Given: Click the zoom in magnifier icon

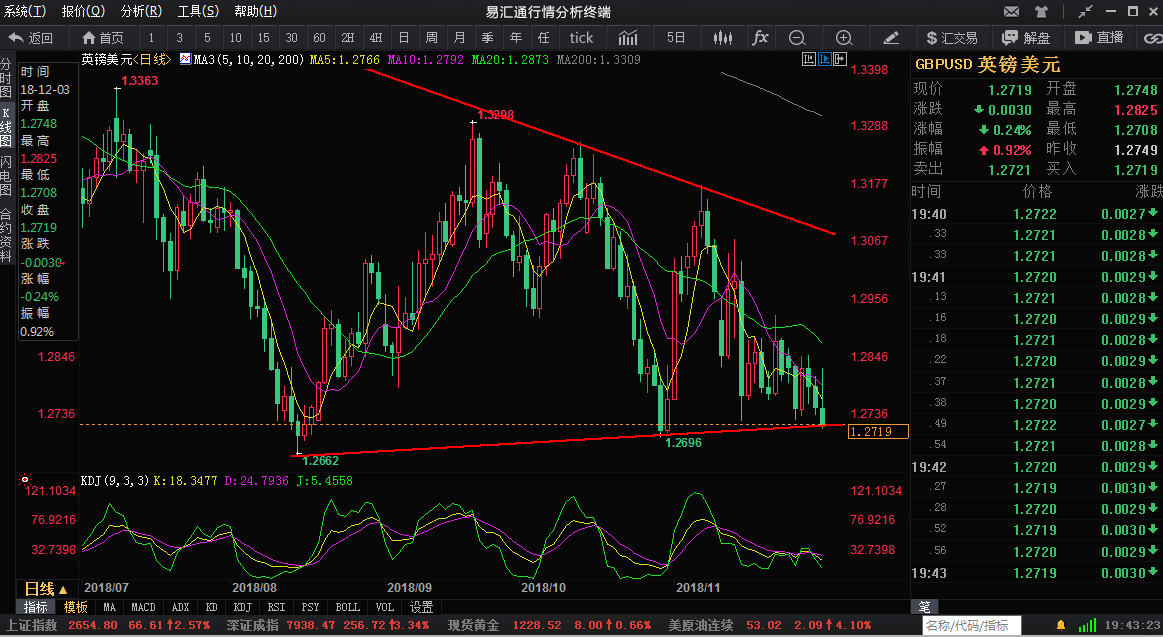Looking at the screenshot, I should tap(844, 38).
